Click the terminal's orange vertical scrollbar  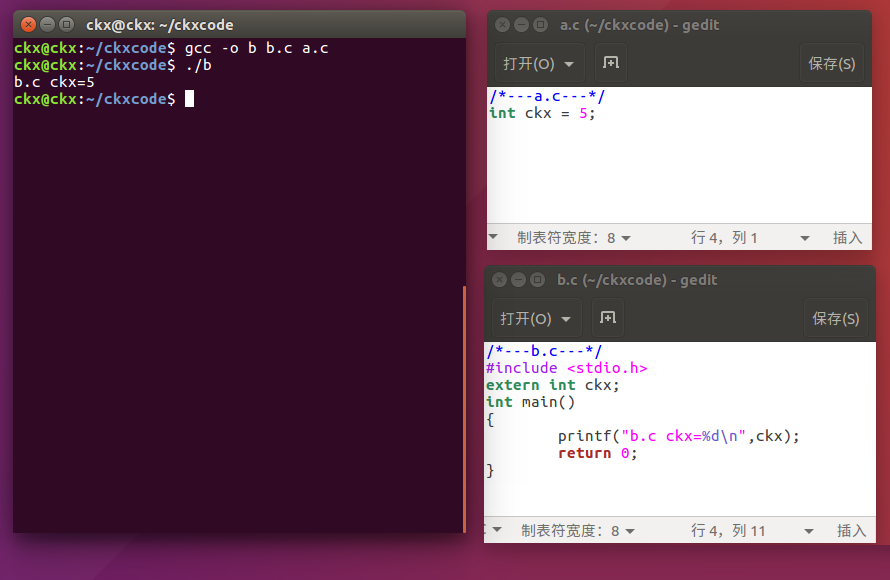coord(464,408)
